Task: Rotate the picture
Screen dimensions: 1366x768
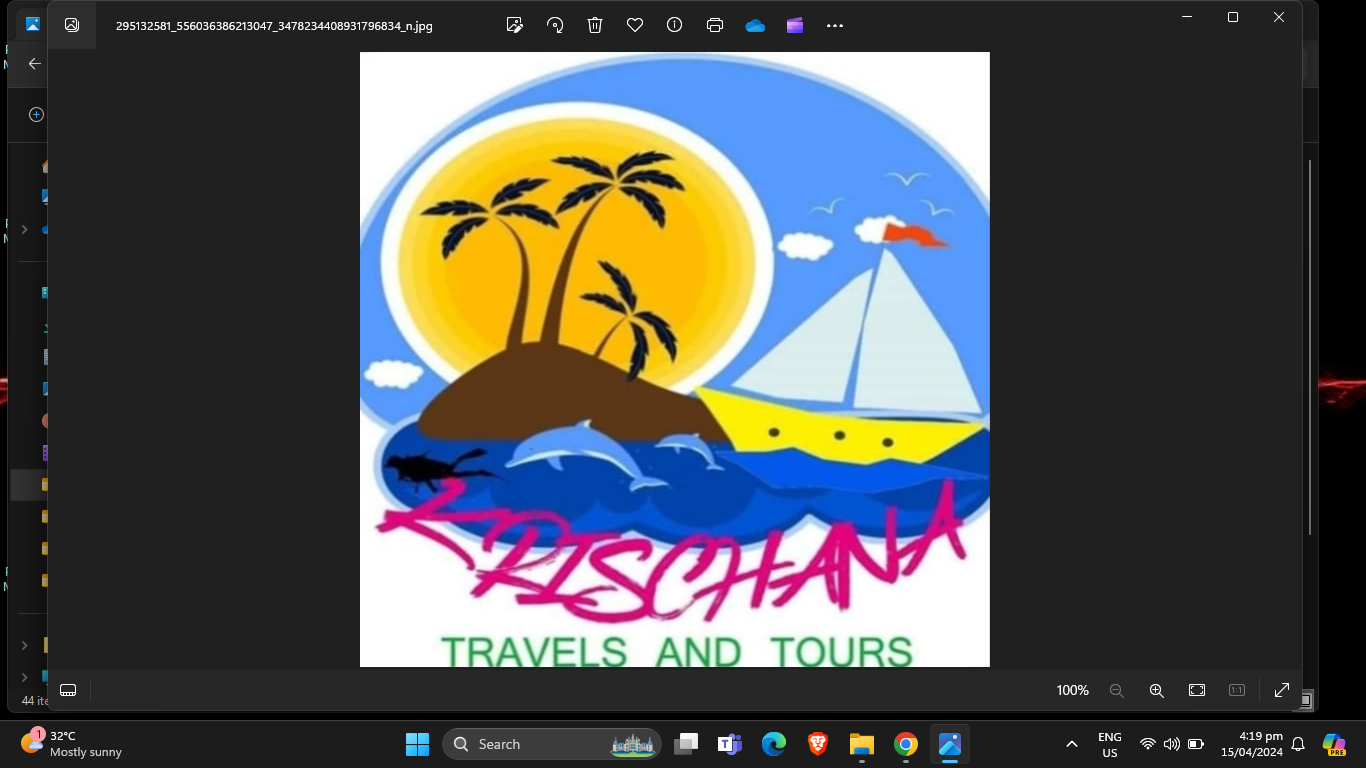Action: 555,25
